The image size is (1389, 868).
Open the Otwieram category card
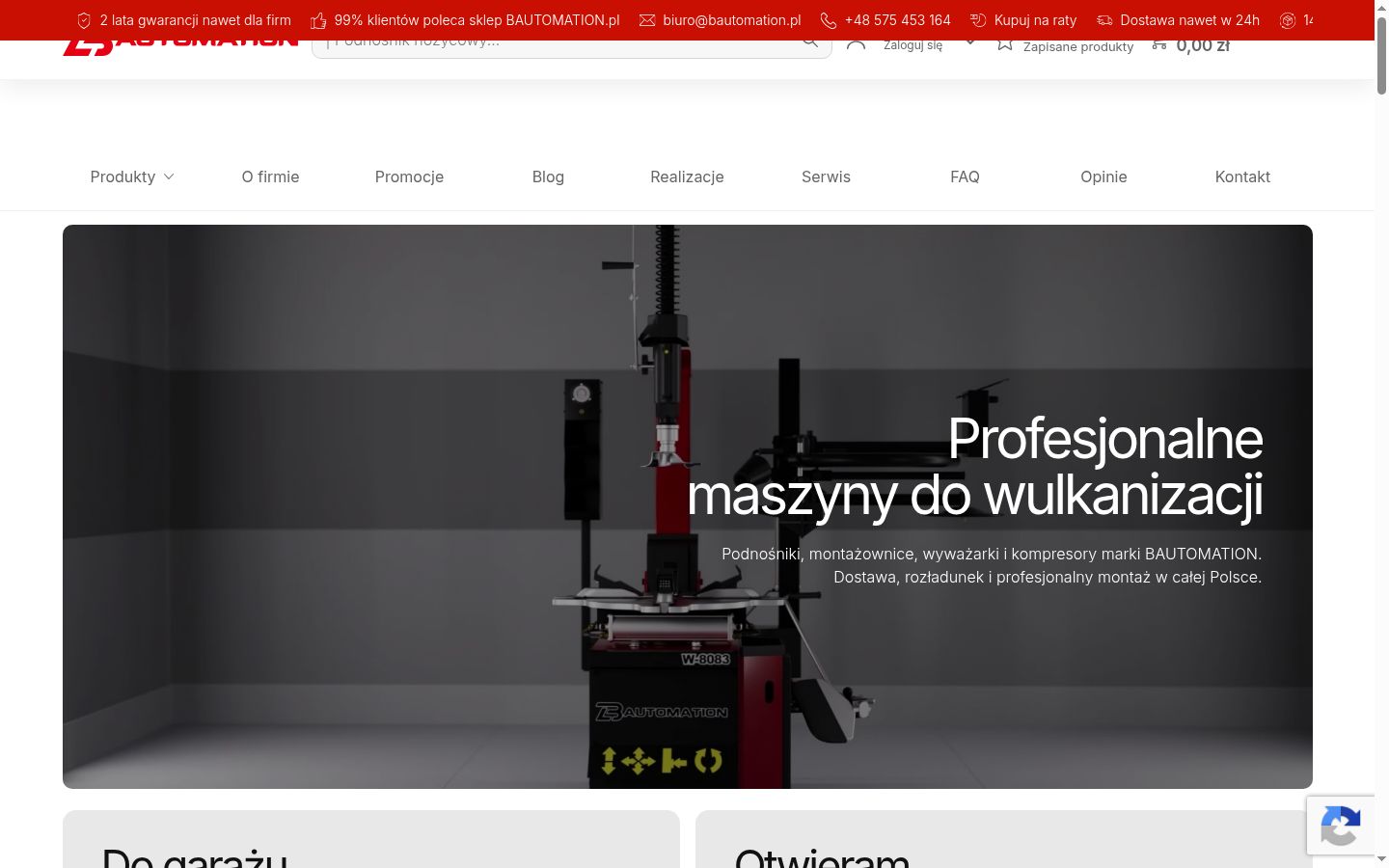tap(1004, 839)
